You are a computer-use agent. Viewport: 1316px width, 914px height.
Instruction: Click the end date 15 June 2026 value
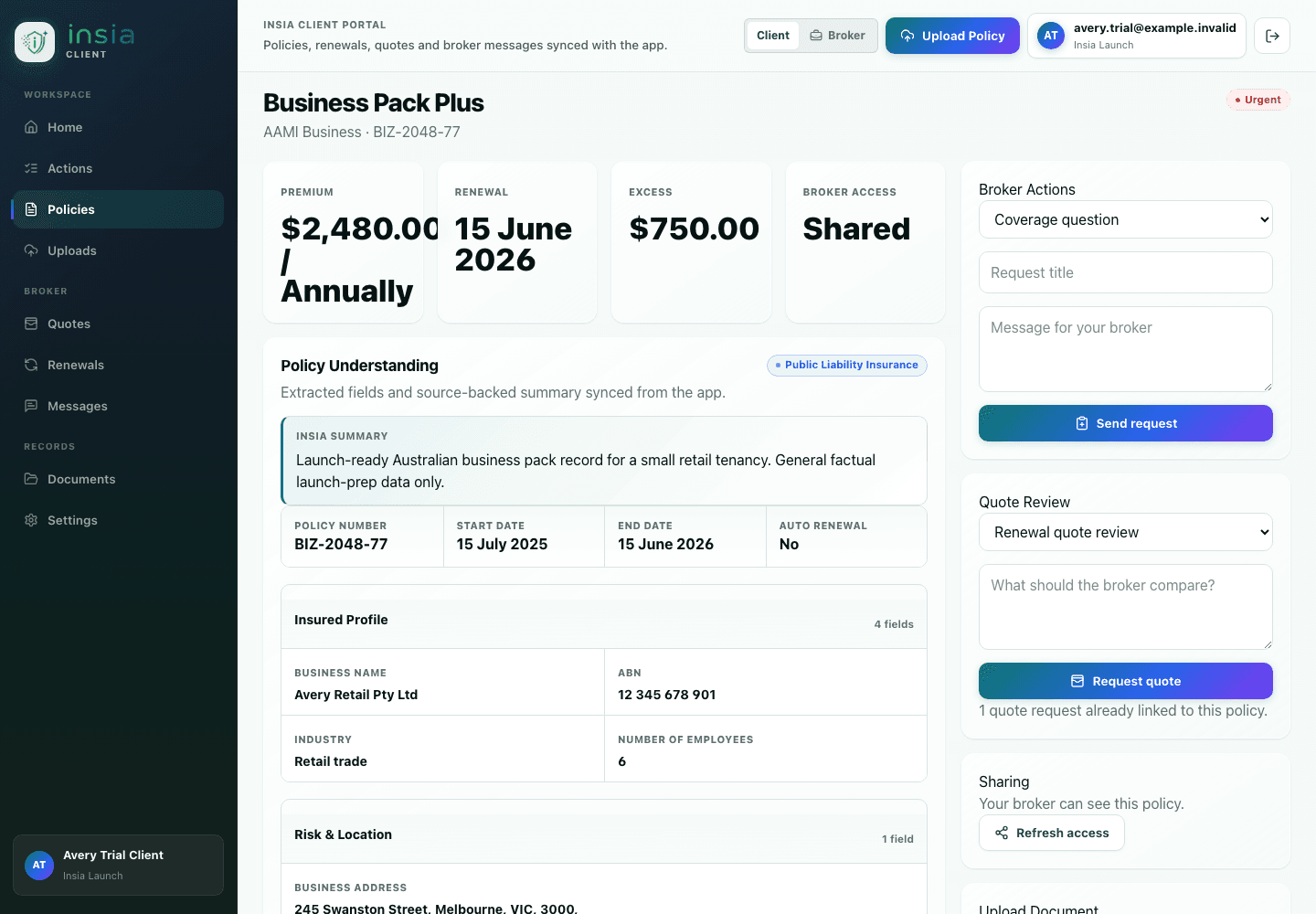click(665, 544)
